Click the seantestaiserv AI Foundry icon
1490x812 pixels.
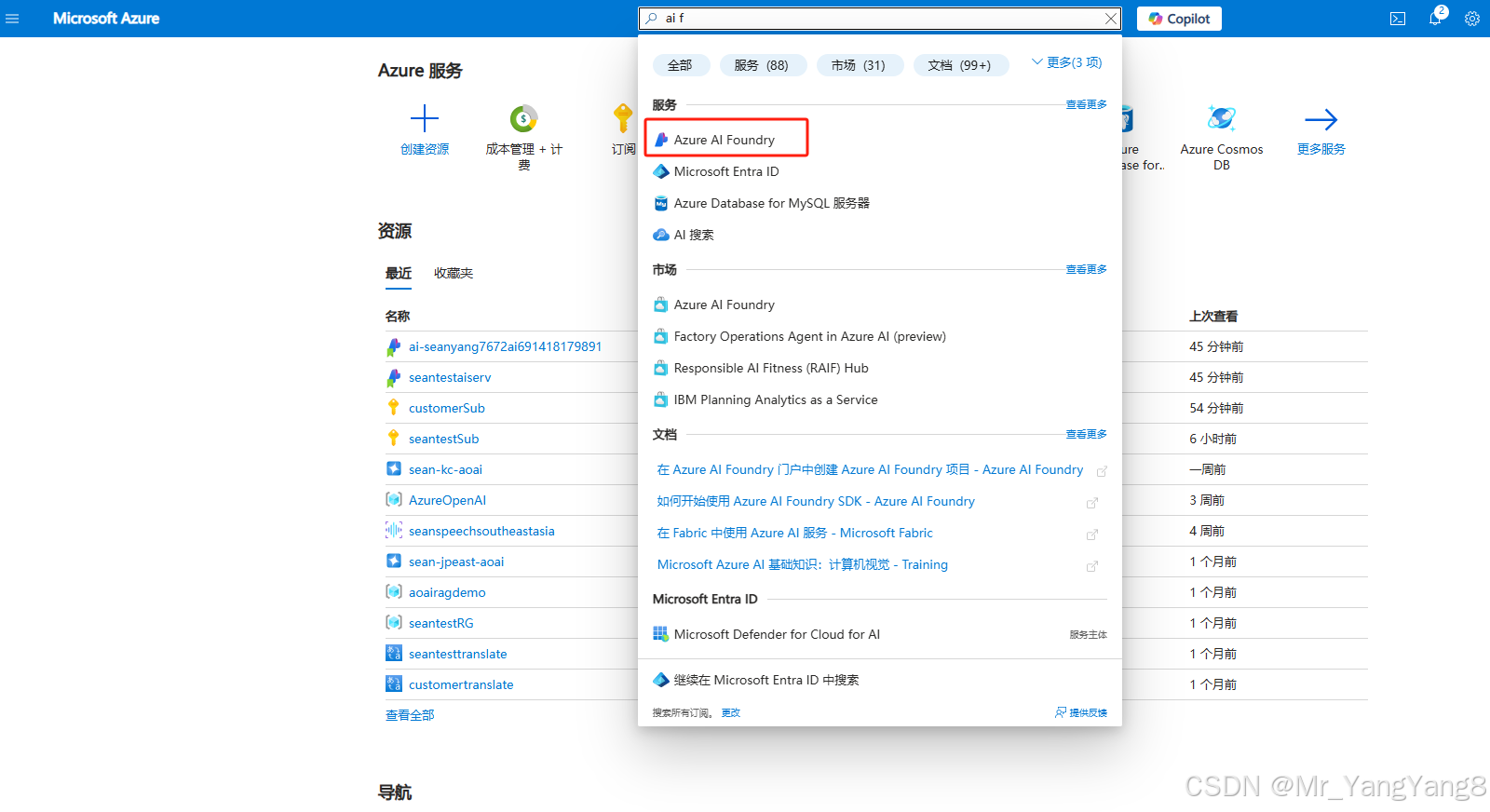(394, 377)
